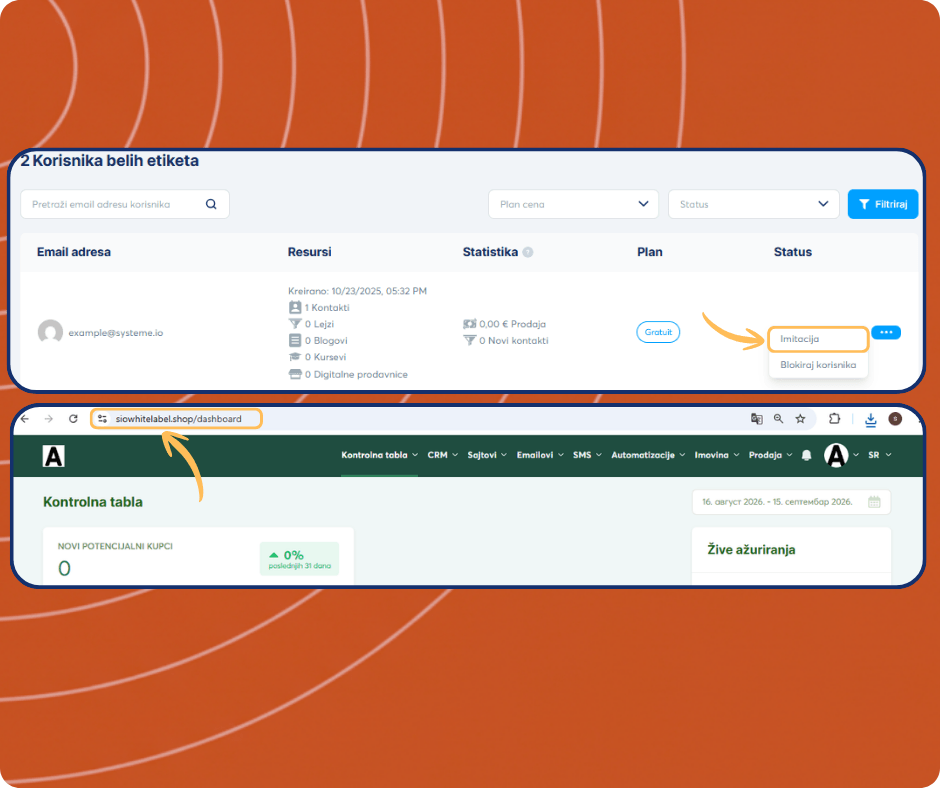940x788 pixels.
Task: Click the A logo in green header
Action: 53,456
